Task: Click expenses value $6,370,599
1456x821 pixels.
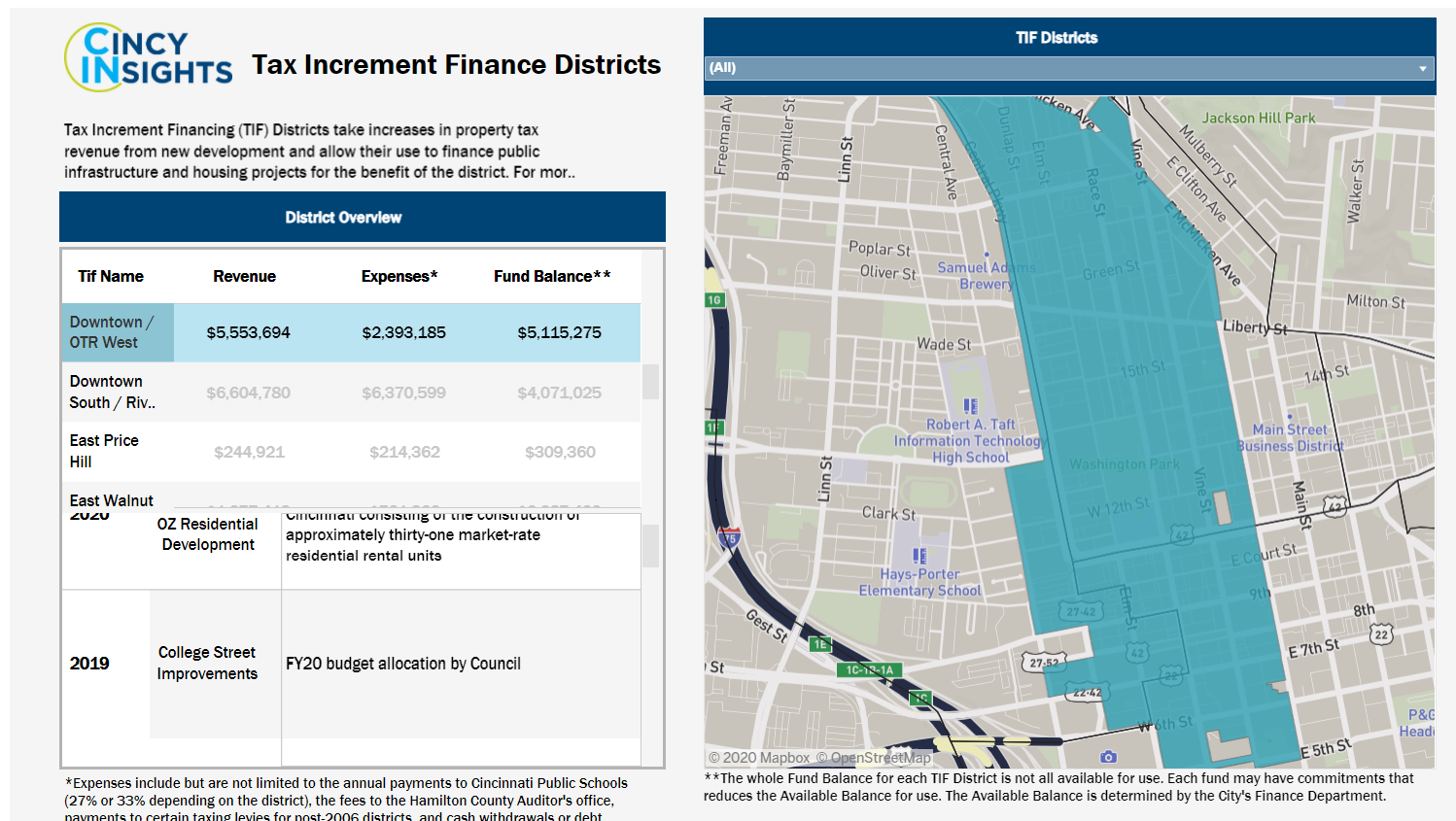Action: tap(404, 393)
